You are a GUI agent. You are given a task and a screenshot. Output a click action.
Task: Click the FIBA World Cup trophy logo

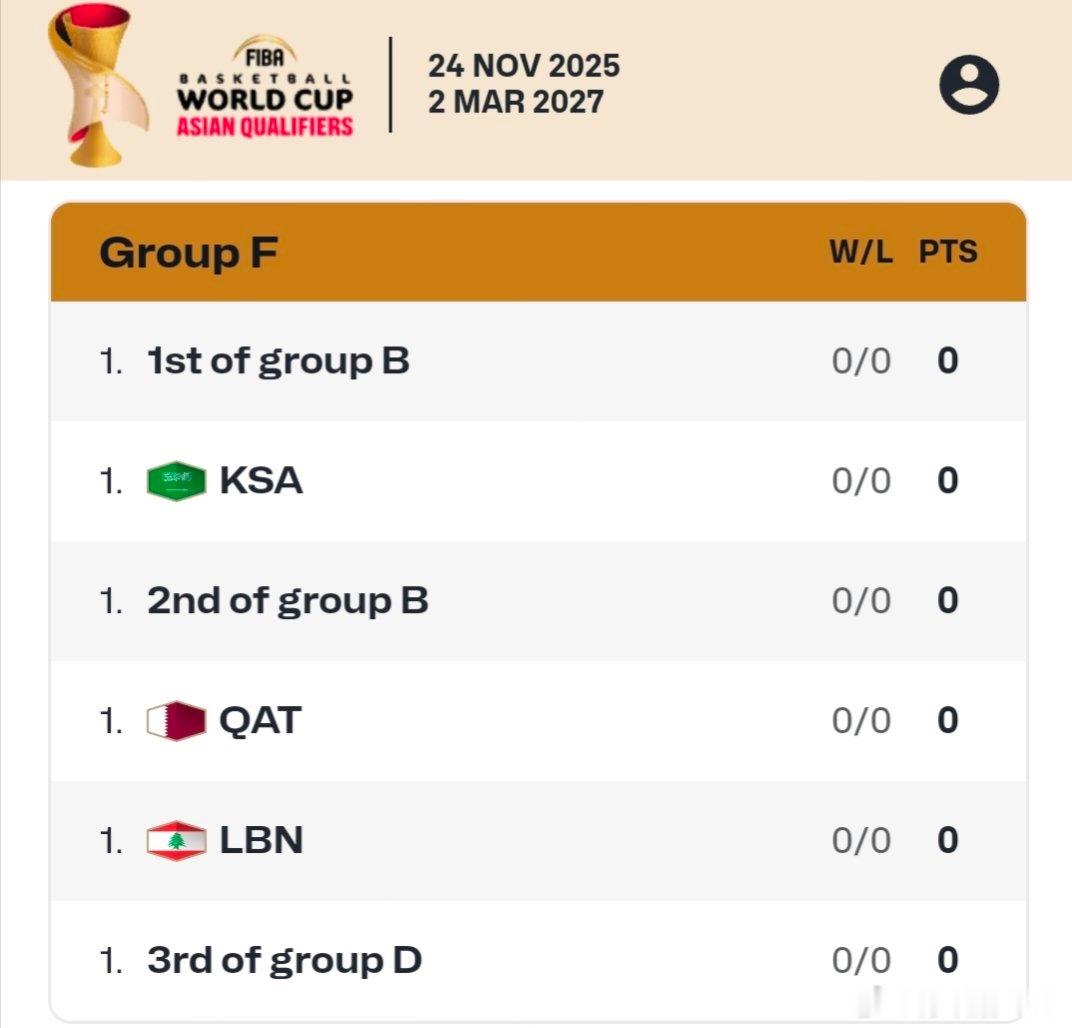tap(97, 85)
